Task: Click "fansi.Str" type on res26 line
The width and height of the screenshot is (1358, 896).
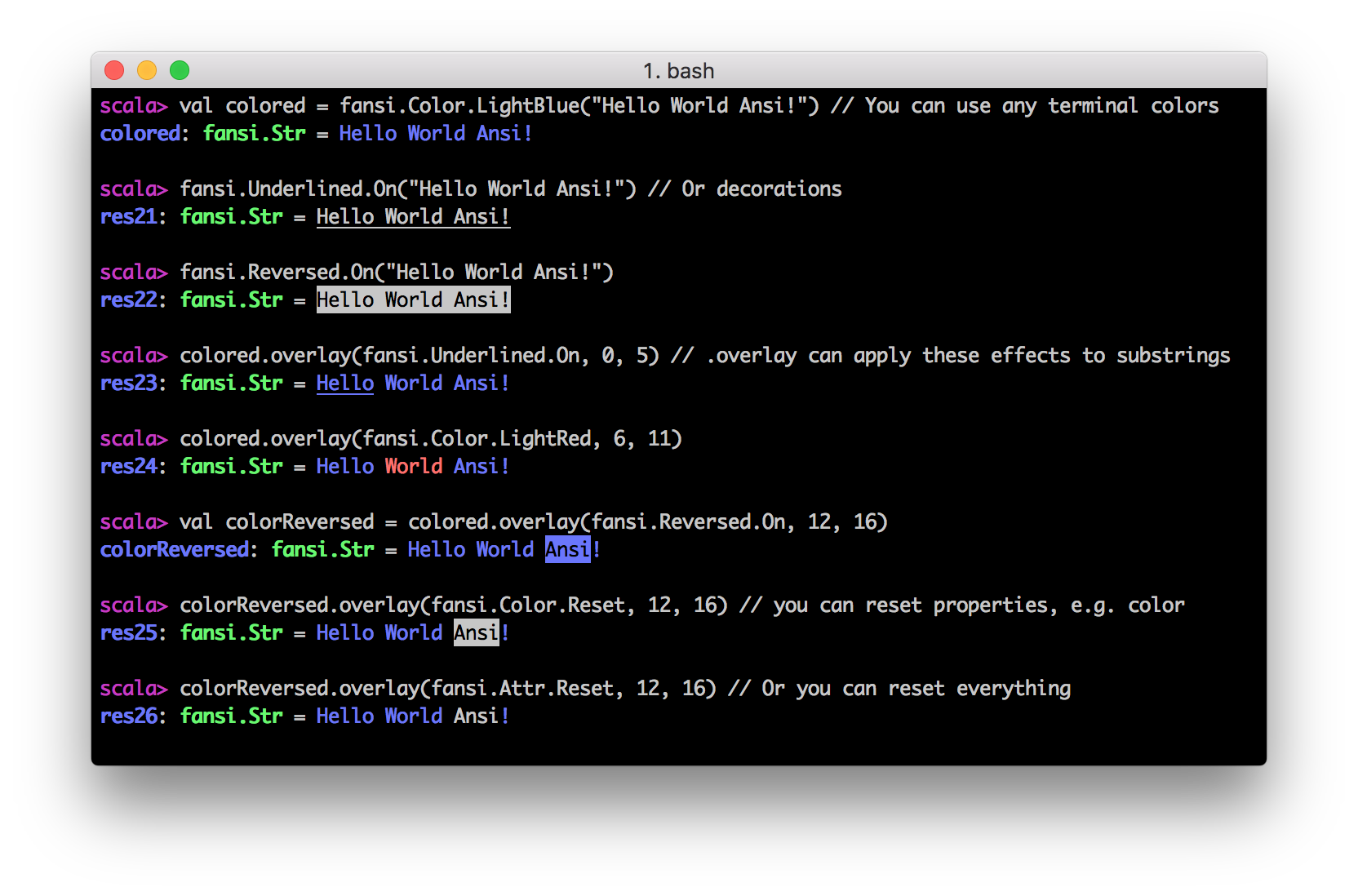Action: coord(231,716)
